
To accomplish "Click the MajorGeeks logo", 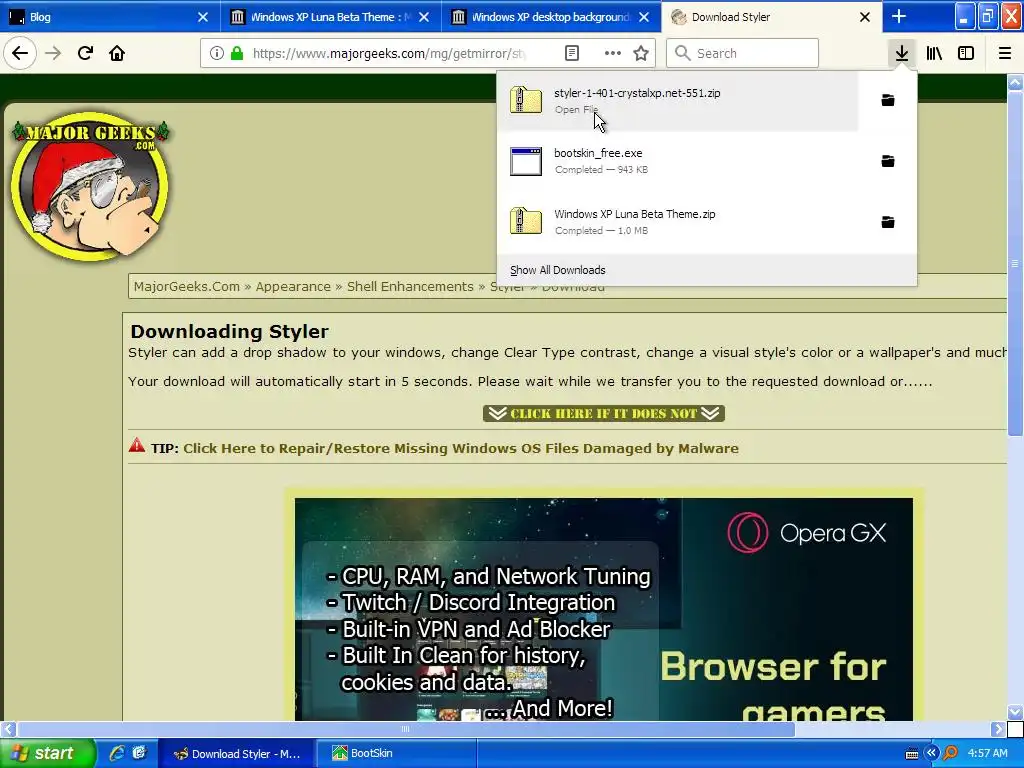I will coord(90,186).
